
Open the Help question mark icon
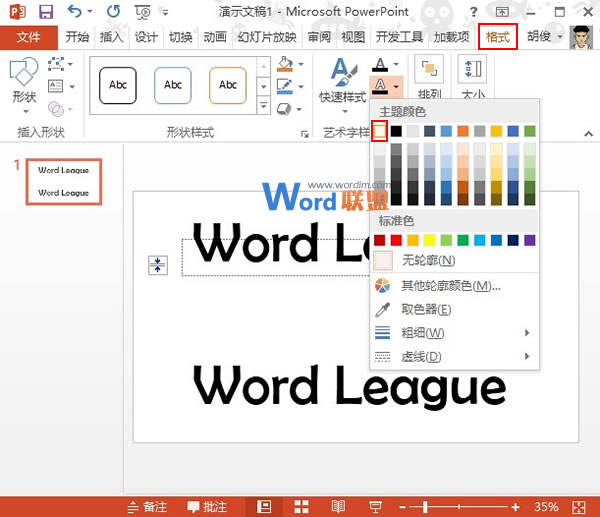pyautogui.click(x=474, y=12)
